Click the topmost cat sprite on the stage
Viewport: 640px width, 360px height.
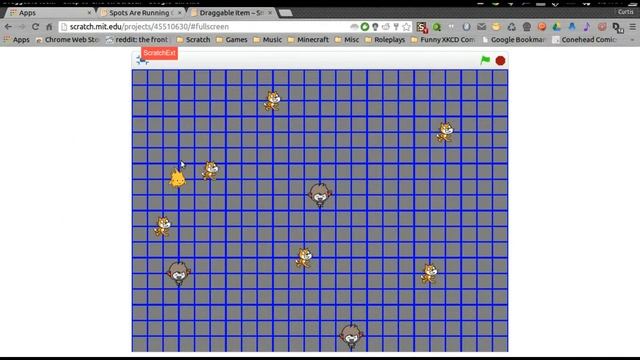click(272, 101)
